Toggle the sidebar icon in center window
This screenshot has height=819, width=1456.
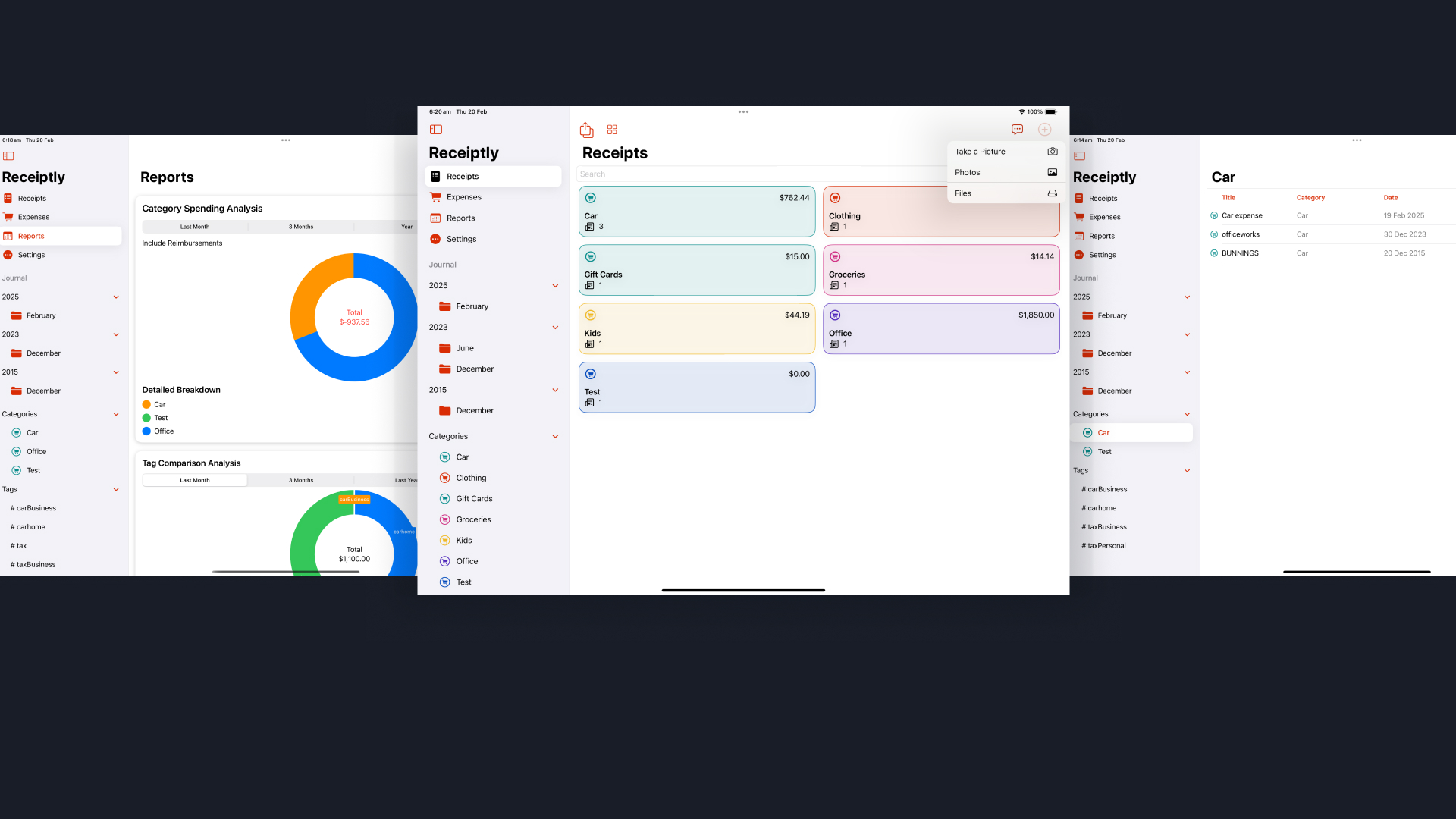(436, 130)
